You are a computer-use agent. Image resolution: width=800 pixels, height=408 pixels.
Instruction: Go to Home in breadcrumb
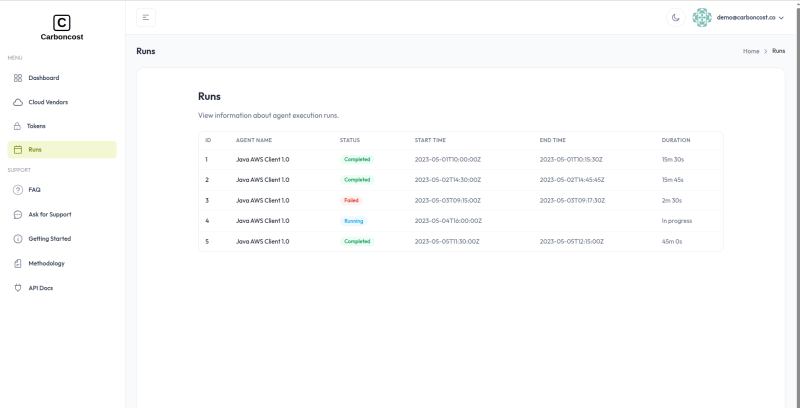tap(750, 51)
